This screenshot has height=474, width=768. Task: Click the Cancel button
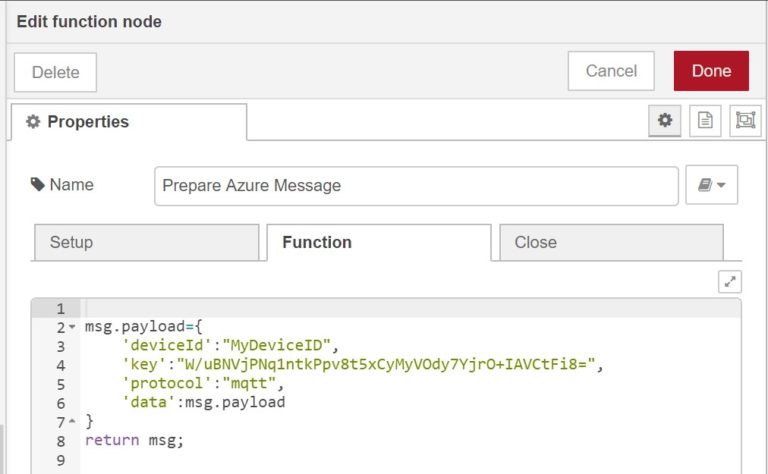click(611, 71)
